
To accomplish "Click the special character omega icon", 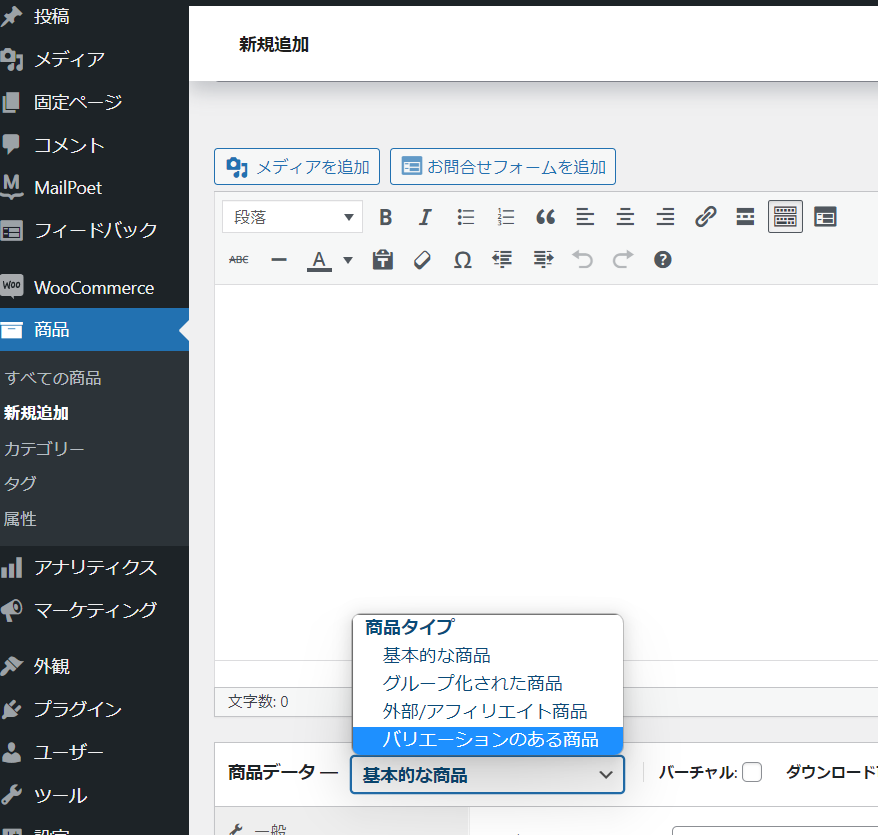I will pyautogui.click(x=462, y=260).
